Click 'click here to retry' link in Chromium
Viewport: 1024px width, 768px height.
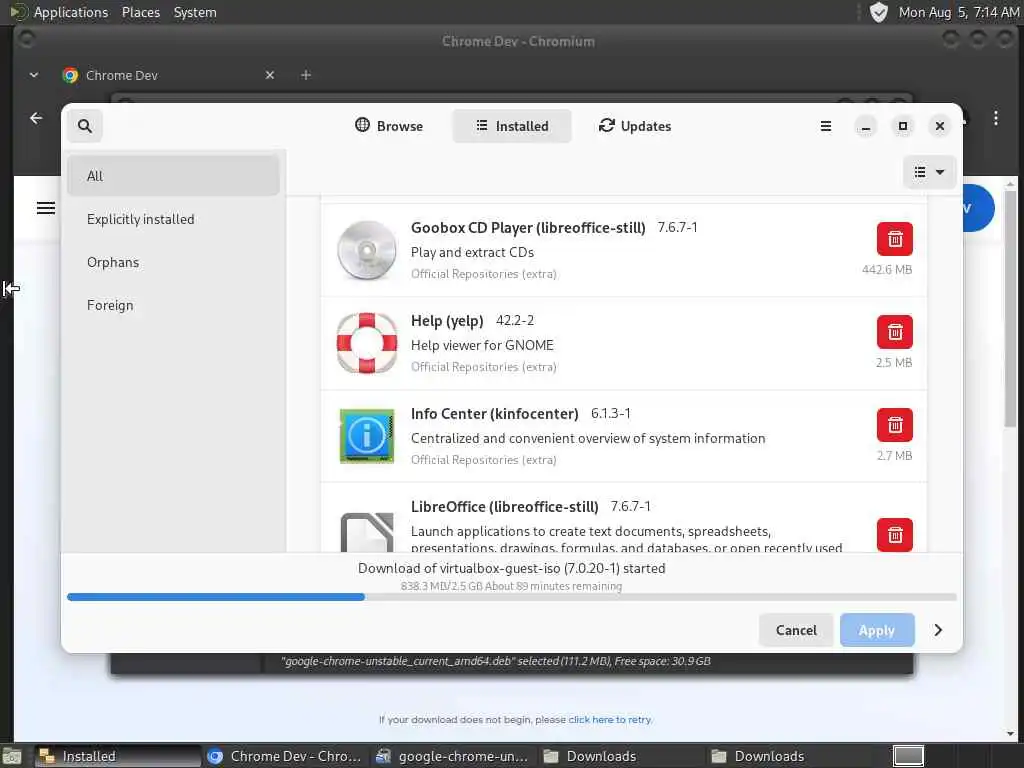click(x=609, y=720)
